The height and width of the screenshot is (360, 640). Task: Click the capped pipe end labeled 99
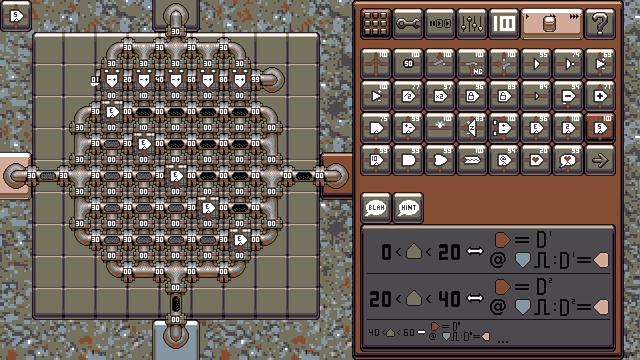pyautogui.click(x=273, y=79)
